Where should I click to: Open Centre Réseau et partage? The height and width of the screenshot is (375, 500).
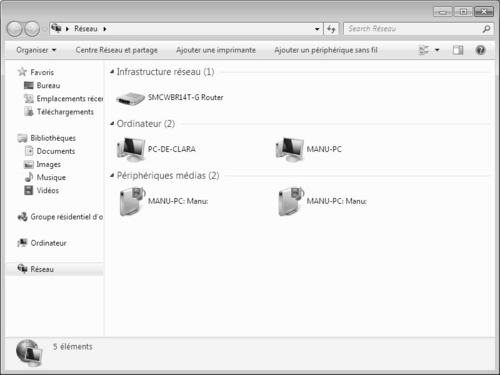(116, 50)
